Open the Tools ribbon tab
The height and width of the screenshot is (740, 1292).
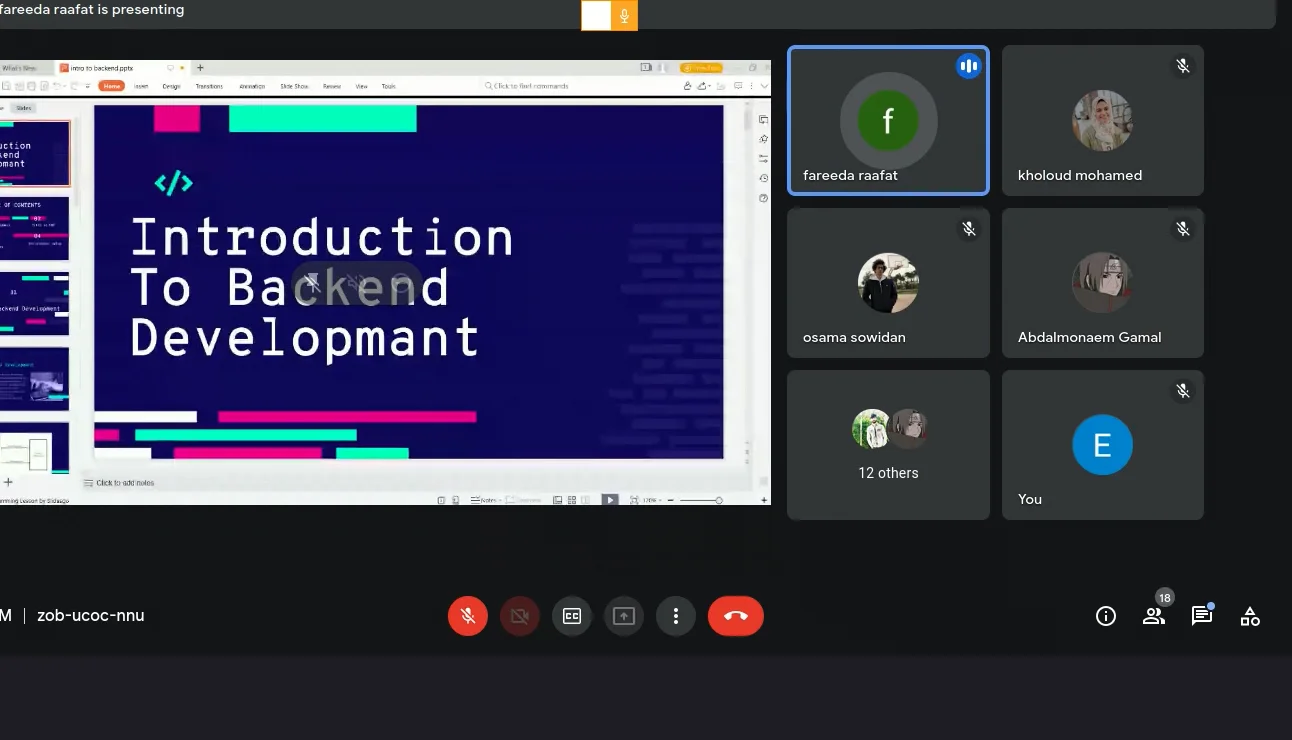click(388, 86)
